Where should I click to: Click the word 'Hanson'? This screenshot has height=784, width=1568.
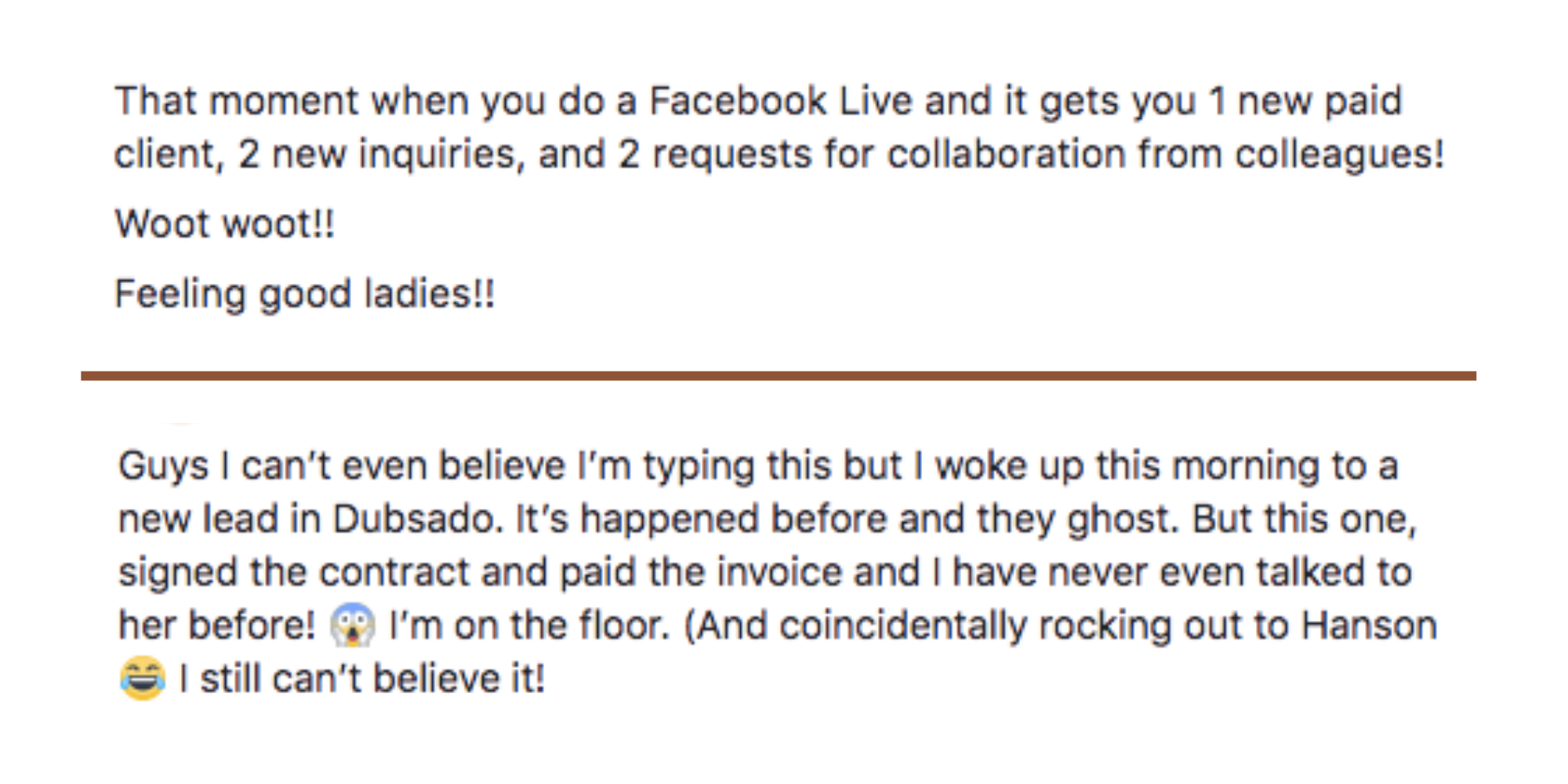click(1369, 626)
